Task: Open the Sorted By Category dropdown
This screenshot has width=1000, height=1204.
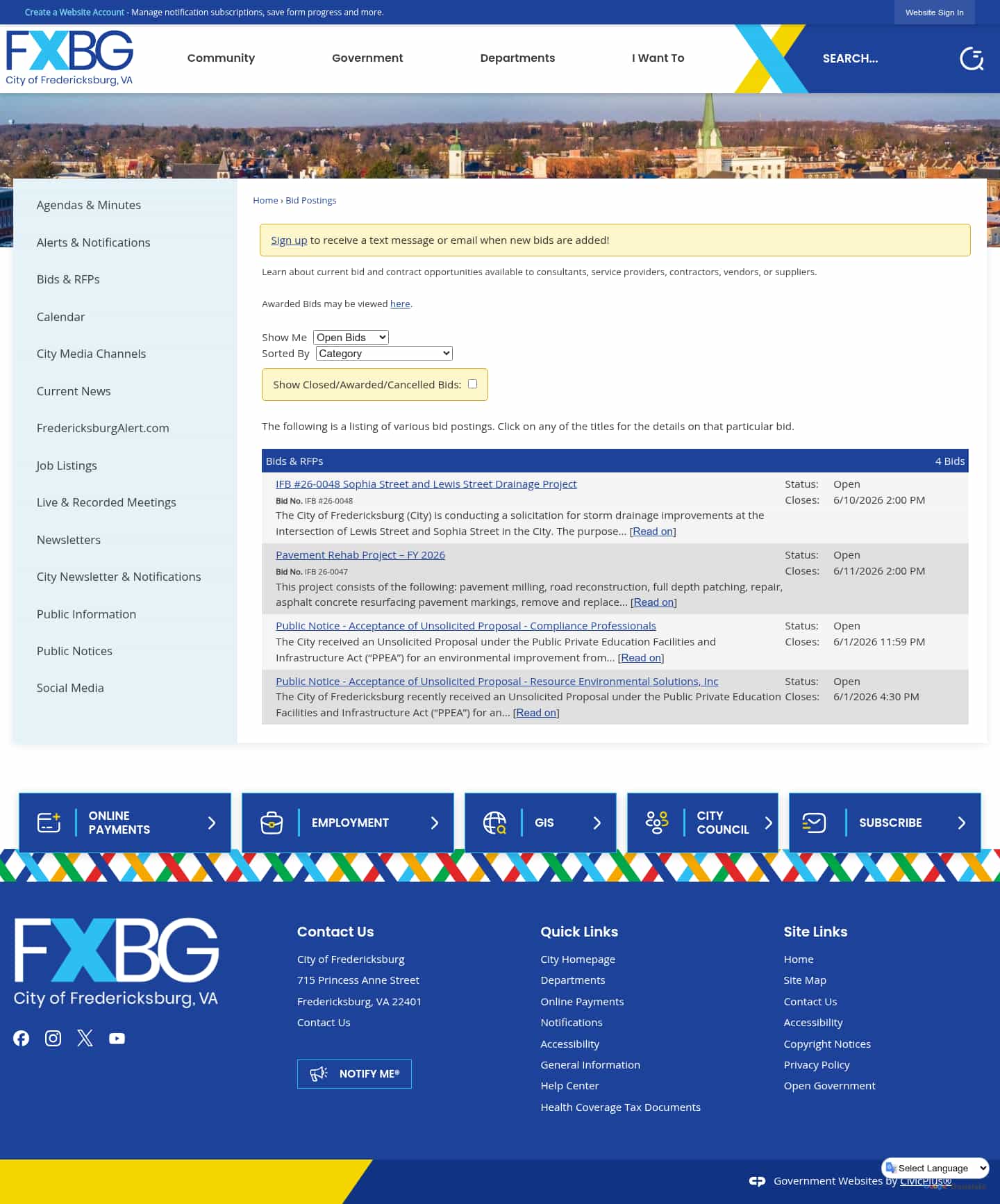Action: [384, 353]
